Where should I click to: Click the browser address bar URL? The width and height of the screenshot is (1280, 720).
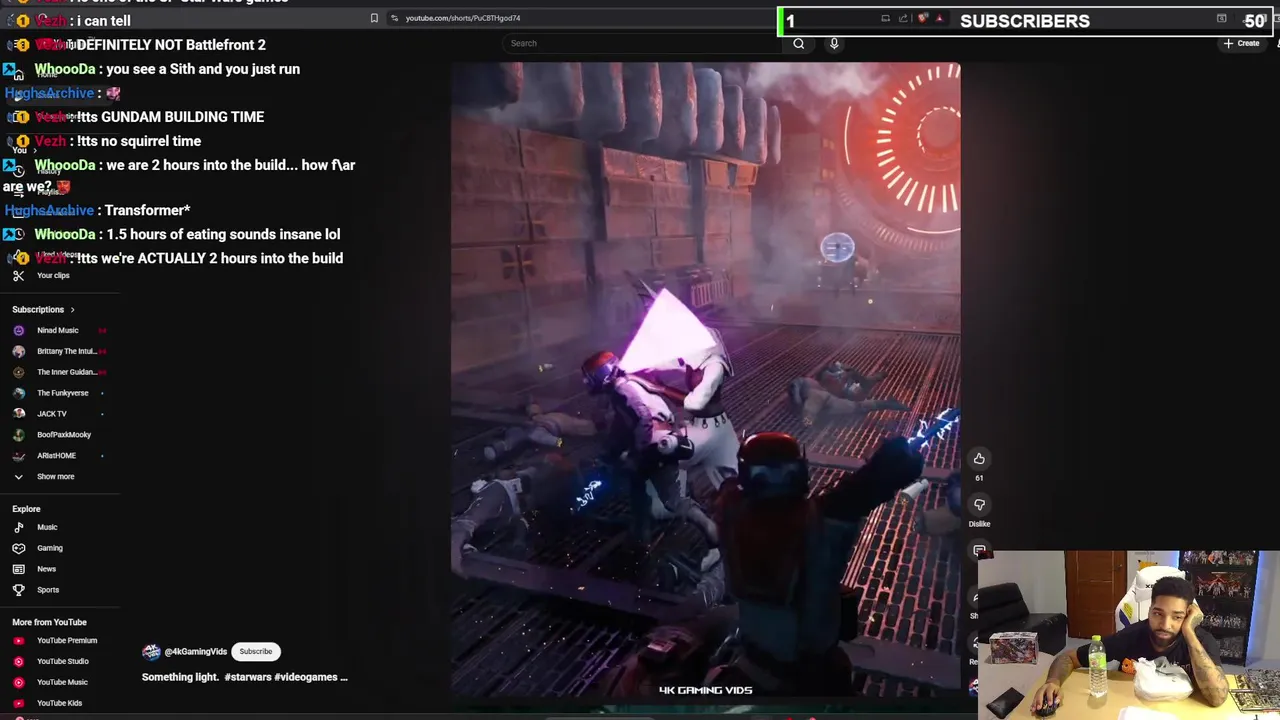coord(463,18)
